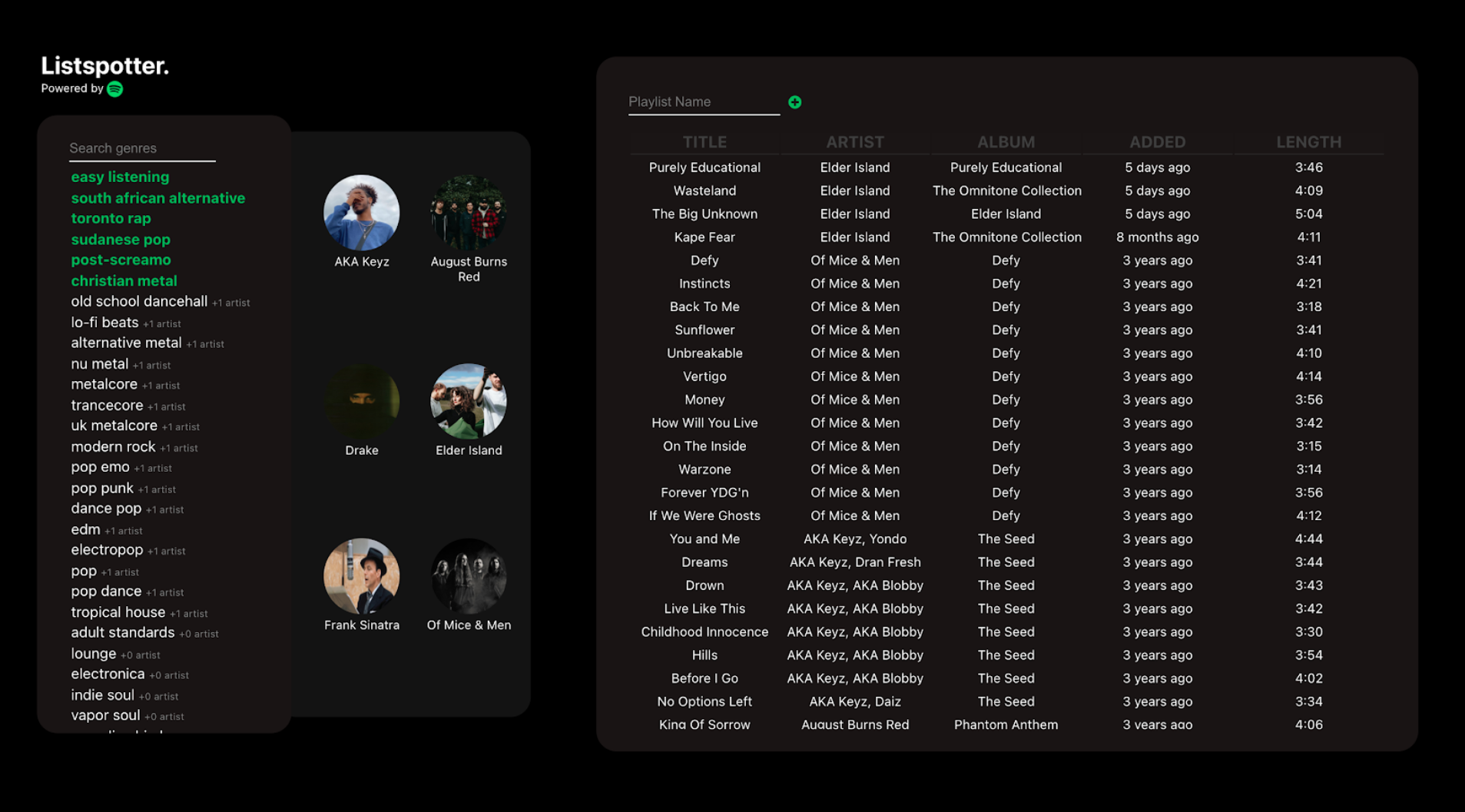Select the dance pop genre
The image size is (1465, 812).
(x=106, y=509)
